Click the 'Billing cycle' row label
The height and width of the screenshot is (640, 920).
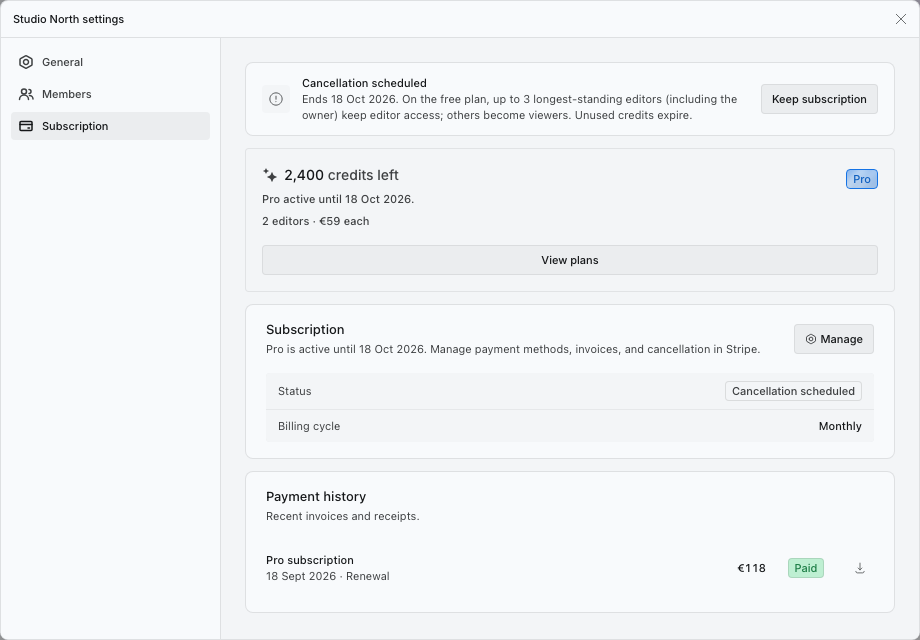(x=309, y=426)
